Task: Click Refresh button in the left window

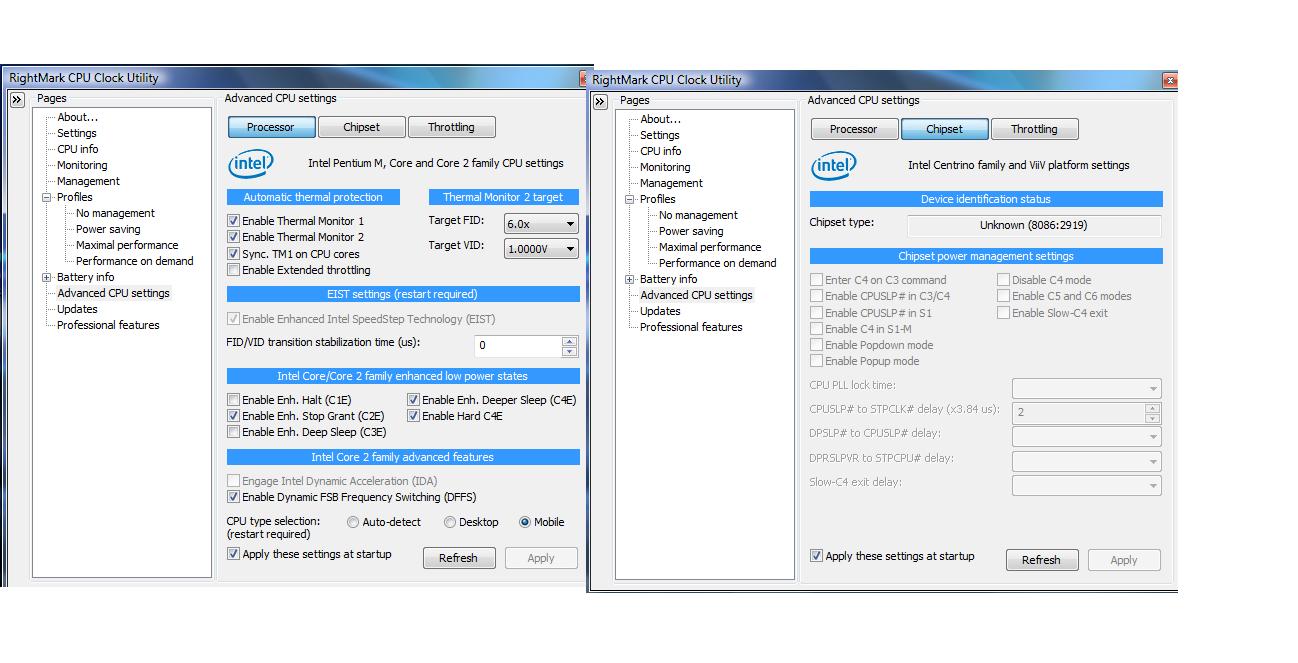Action: pos(458,558)
